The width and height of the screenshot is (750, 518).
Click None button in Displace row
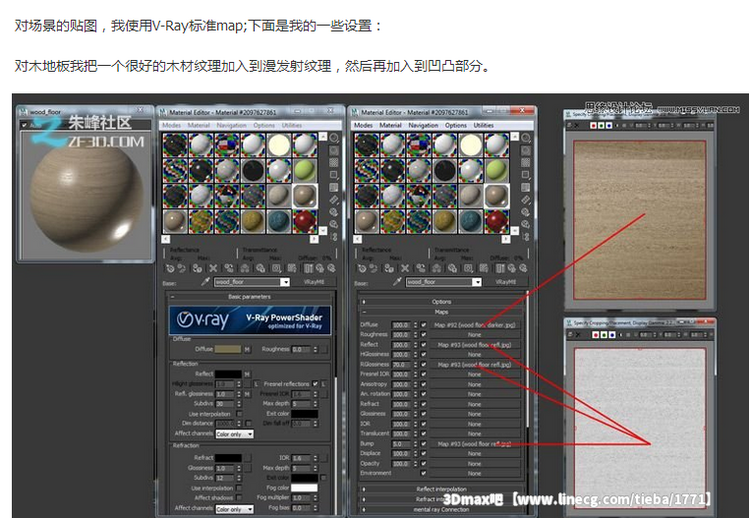[x=474, y=453]
